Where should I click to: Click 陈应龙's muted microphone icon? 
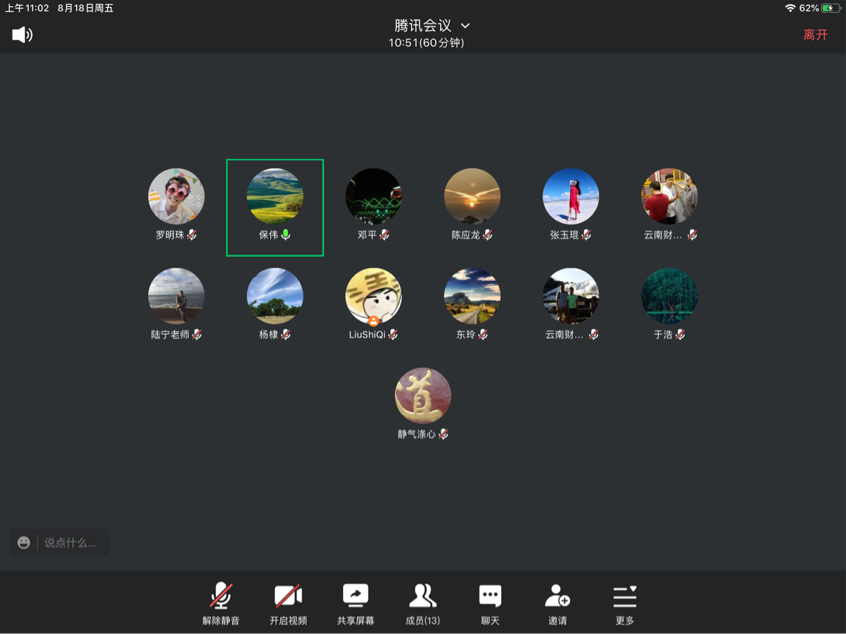[487, 235]
